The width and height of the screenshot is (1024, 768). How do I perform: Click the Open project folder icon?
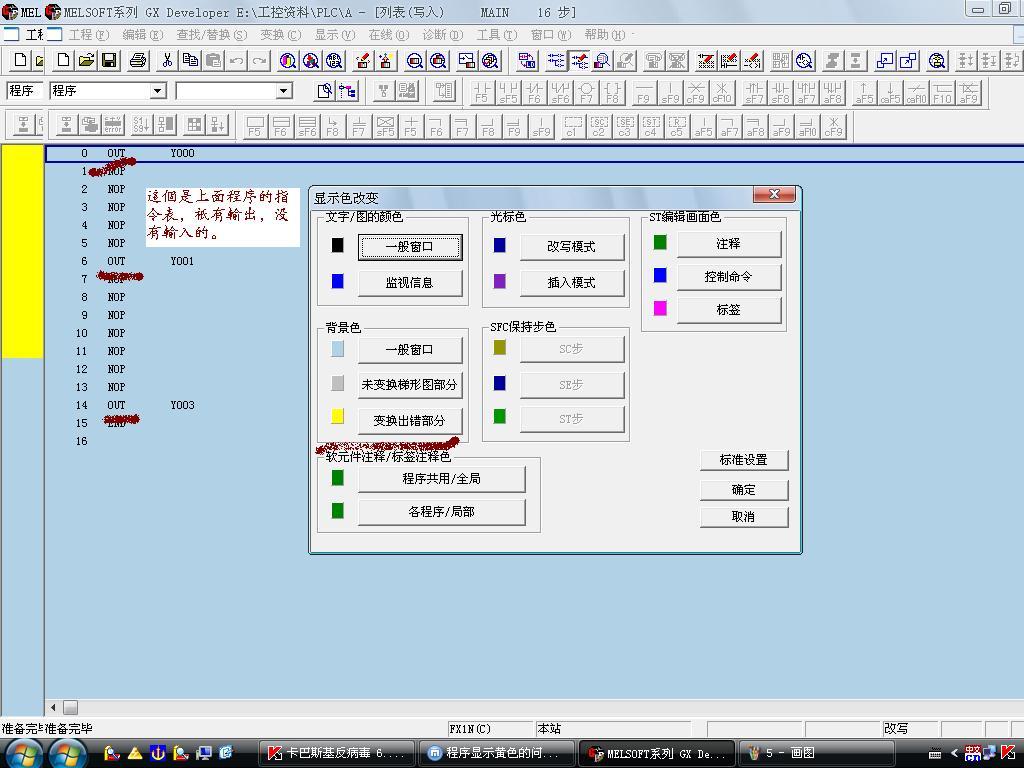(x=86, y=61)
